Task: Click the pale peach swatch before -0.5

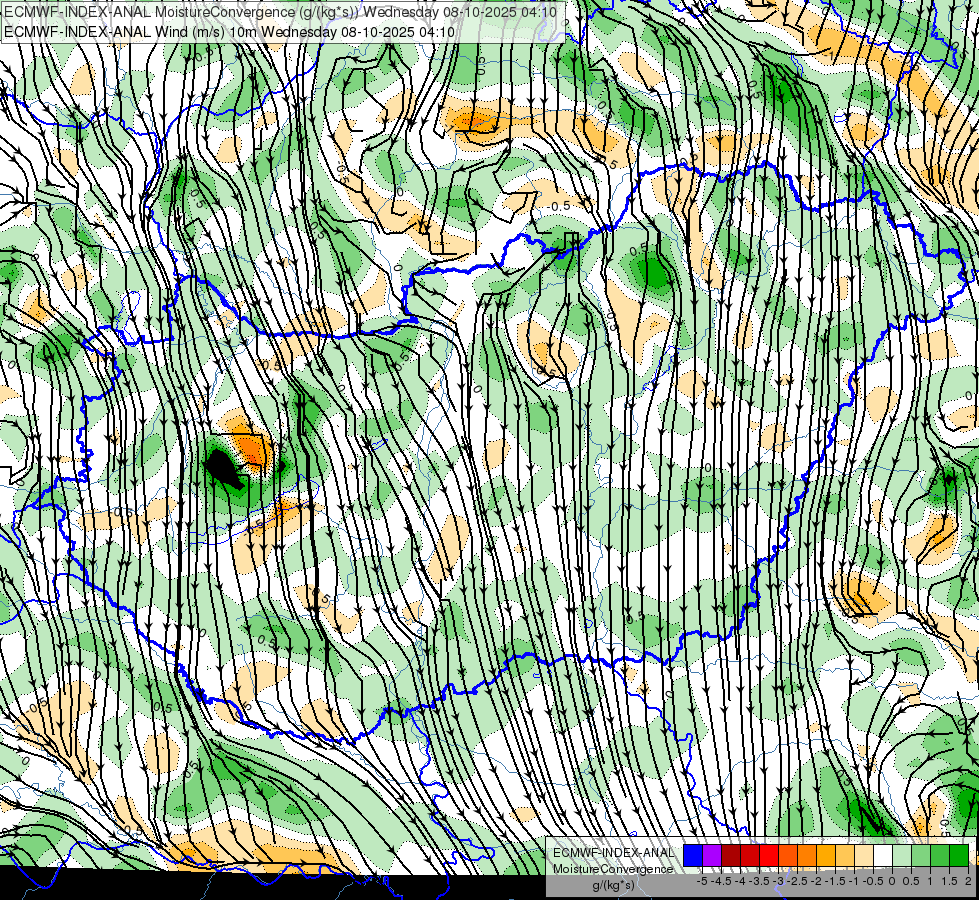Action: click(x=863, y=856)
